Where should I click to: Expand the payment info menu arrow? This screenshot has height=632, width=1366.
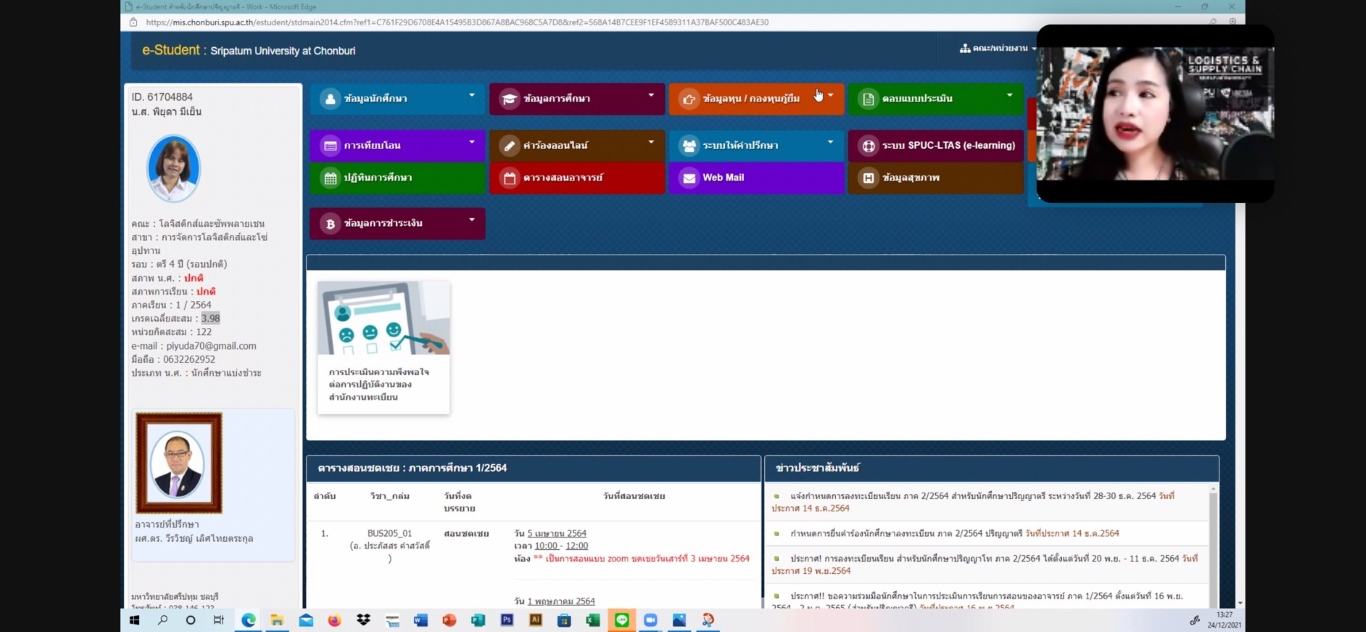click(x=471, y=220)
